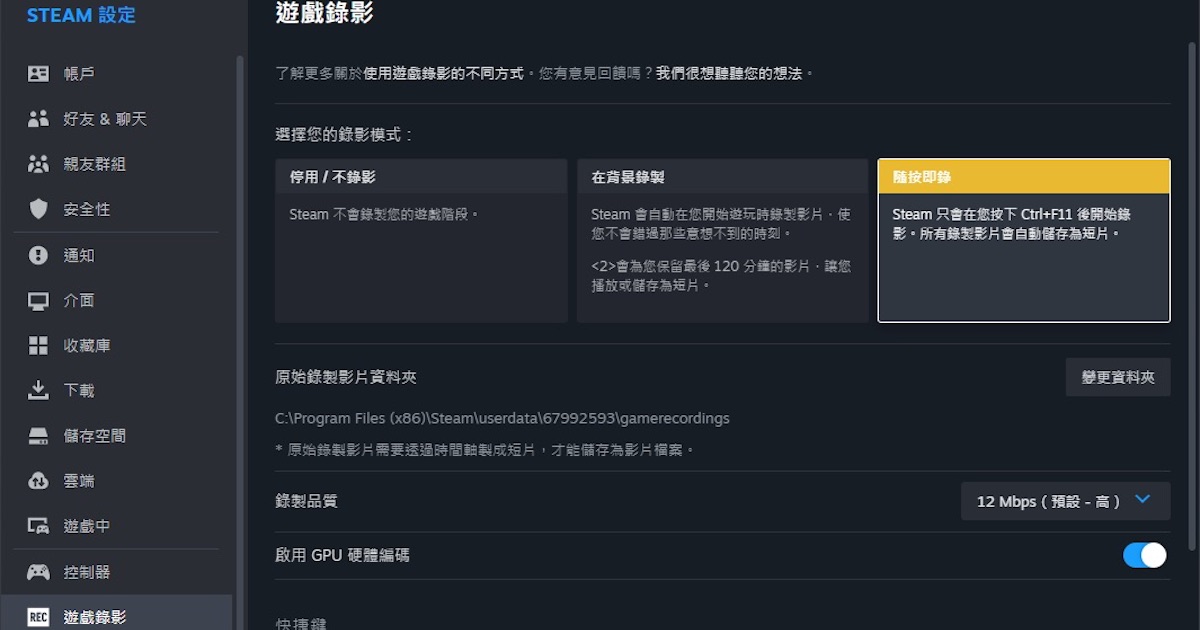
Task: Click the 儲存空間 drive icon
Action: pyautogui.click(x=38, y=436)
